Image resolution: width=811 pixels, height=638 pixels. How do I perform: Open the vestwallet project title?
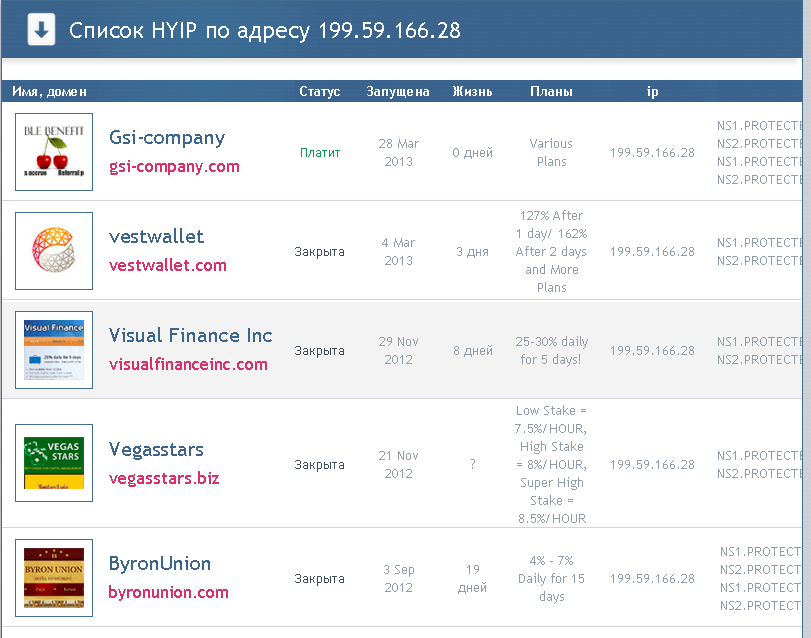(x=156, y=237)
